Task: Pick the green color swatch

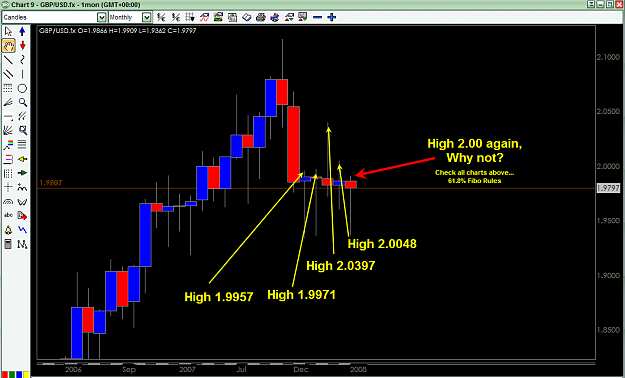Action: [x=12, y=374]
